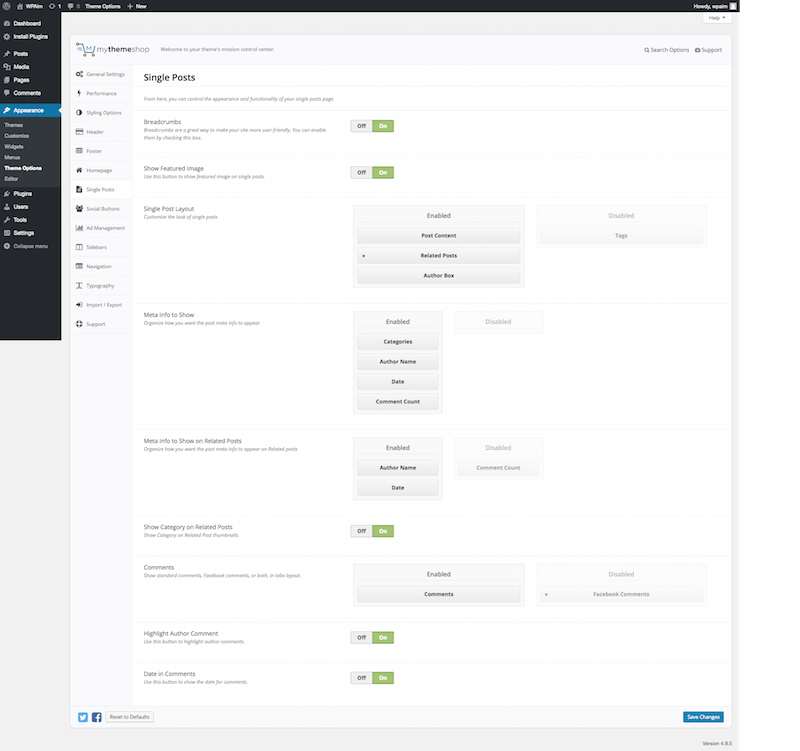This screenshot has height=751, width=800.
Task: Click the WordPress logo in admin bar
Action: 7,6
